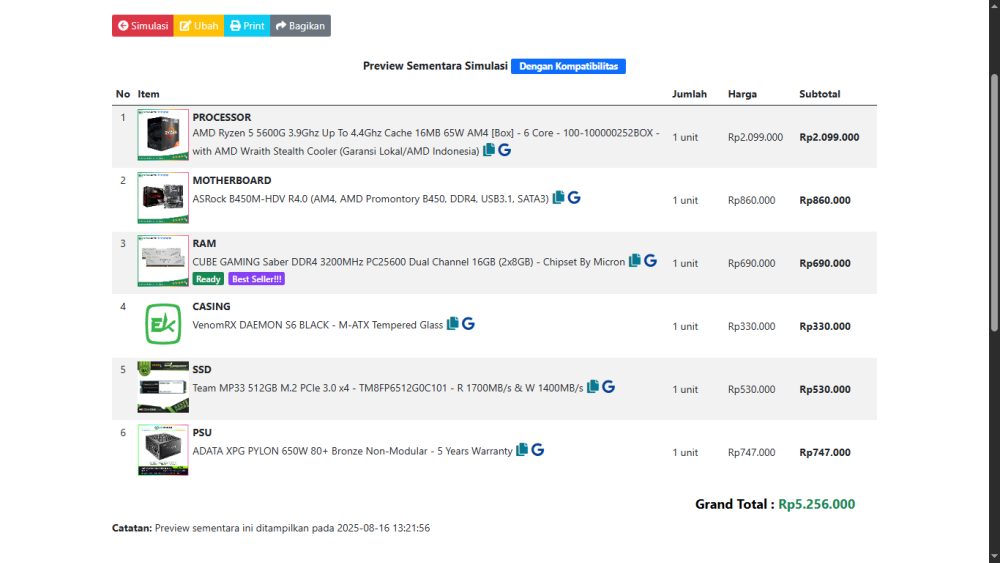Click the page vertical scrollbar thumb
1000x563 pixels.
click(994, 202)
